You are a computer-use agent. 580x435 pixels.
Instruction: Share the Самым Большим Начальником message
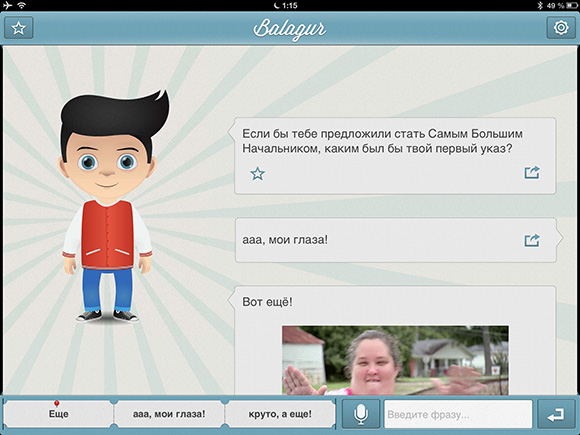(532, 172)
